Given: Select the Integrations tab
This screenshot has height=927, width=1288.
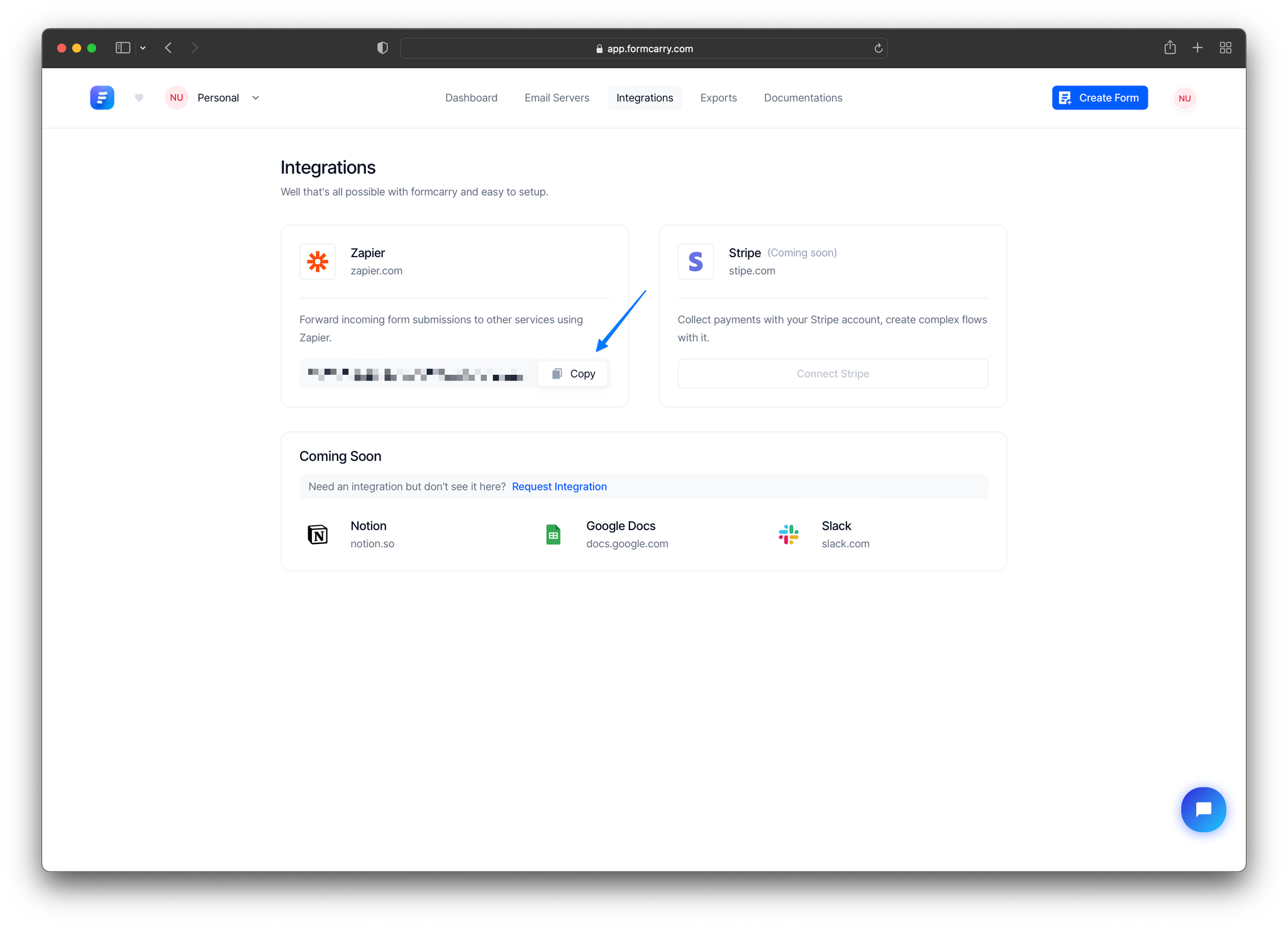Looking at the screenshot, I should 645,97.
